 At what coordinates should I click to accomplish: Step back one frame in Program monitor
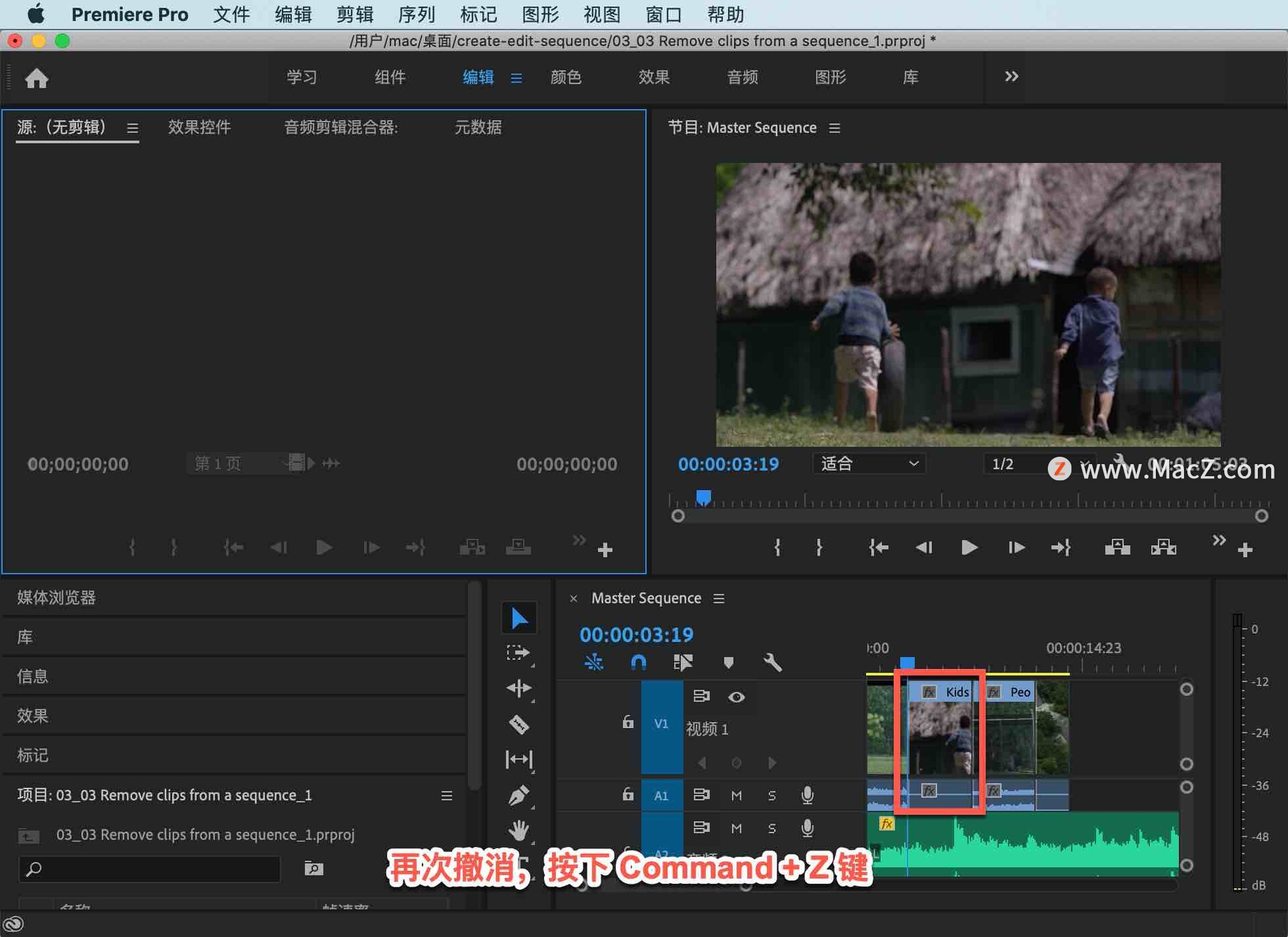pyautogui.click(x=924, y=547)
